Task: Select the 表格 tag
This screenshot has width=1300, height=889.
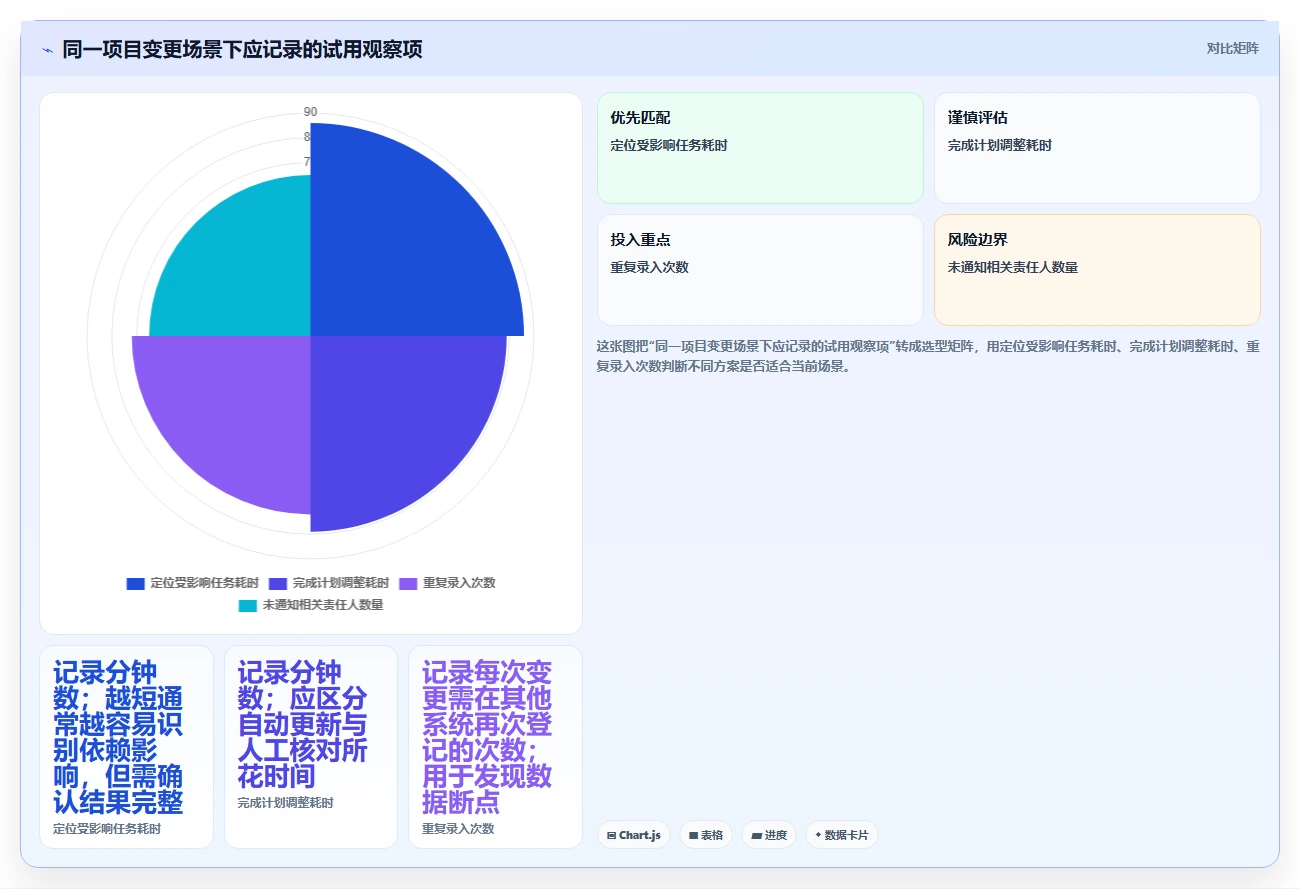Action: point(706,835)
